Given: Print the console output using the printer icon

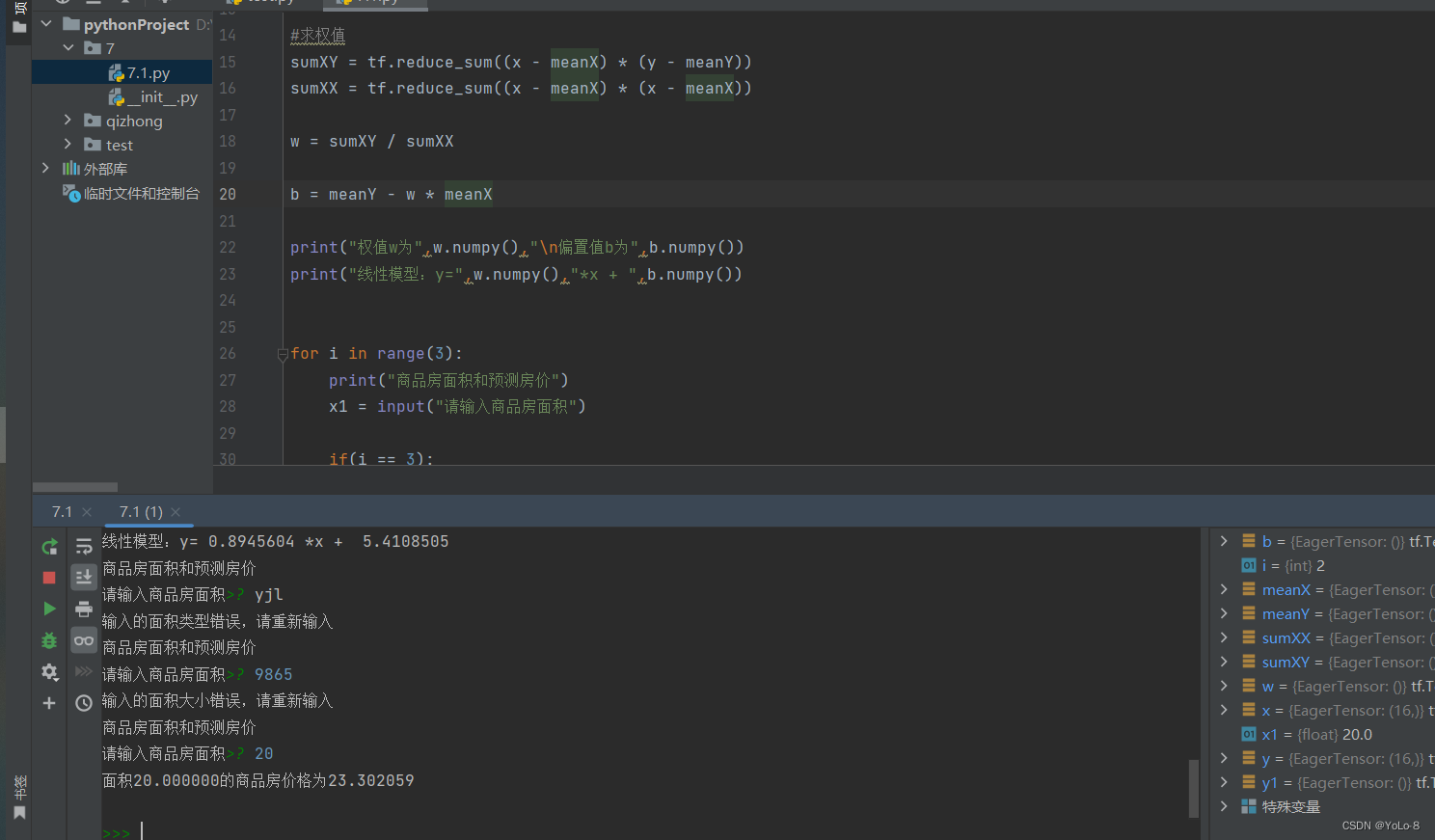Looking at the screenshot, I should point(84,609).
